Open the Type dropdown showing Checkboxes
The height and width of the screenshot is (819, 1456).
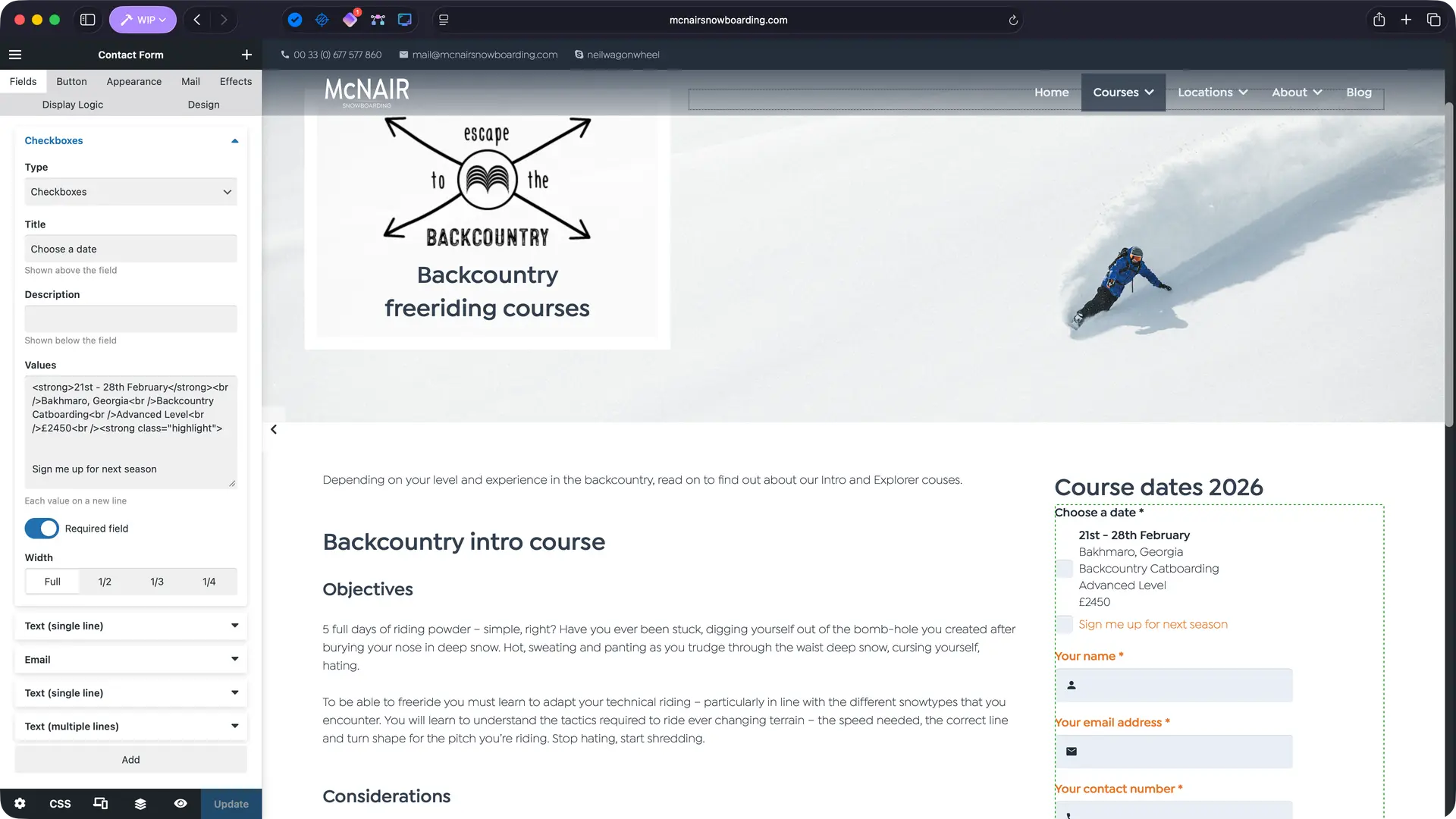(130, 192)
